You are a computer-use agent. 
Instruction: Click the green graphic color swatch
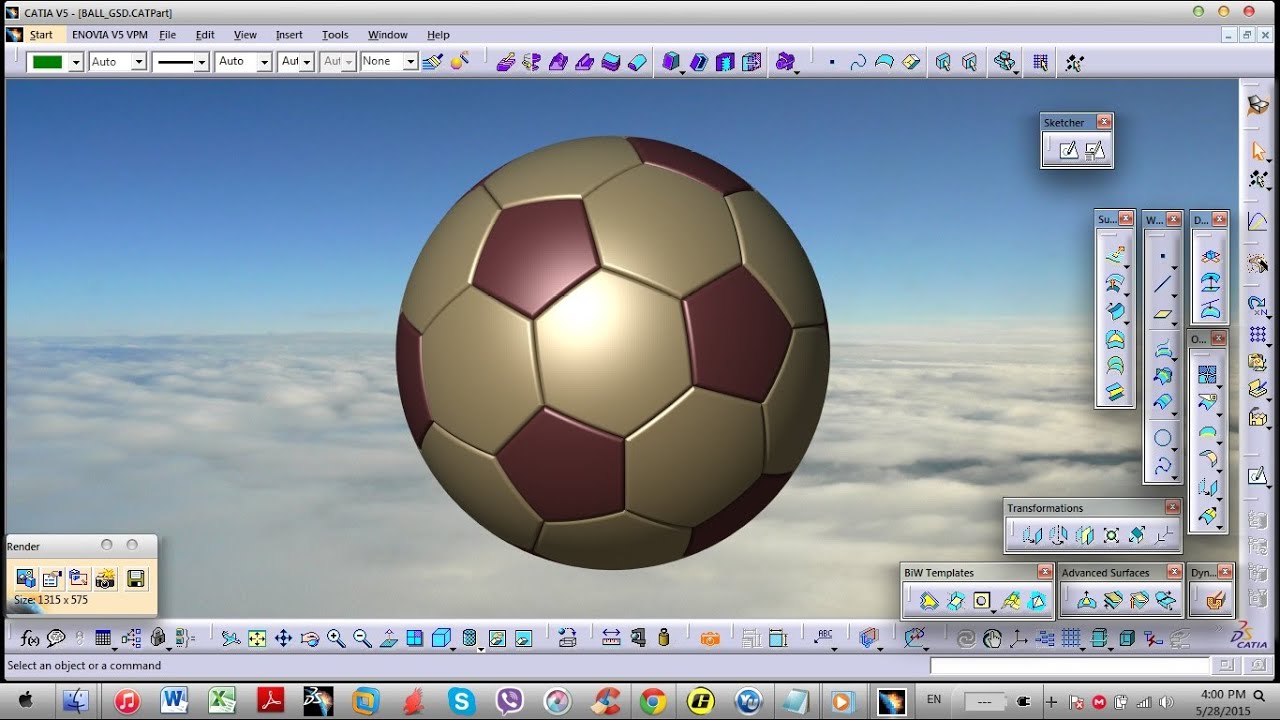[47, 62]
